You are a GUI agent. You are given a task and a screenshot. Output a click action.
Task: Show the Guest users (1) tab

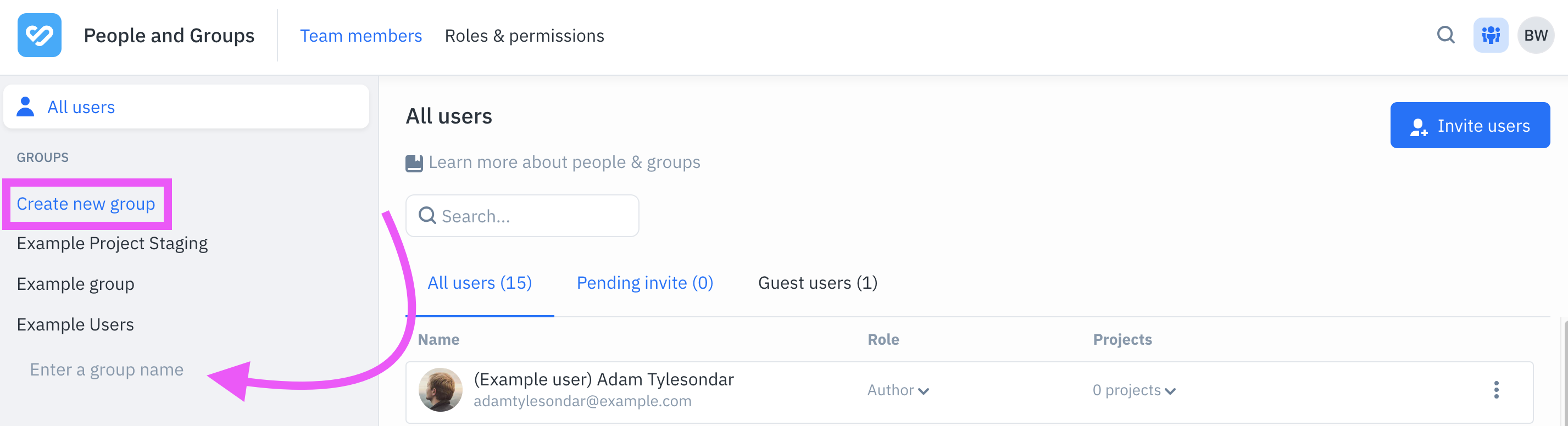click(x=818, y=283)
